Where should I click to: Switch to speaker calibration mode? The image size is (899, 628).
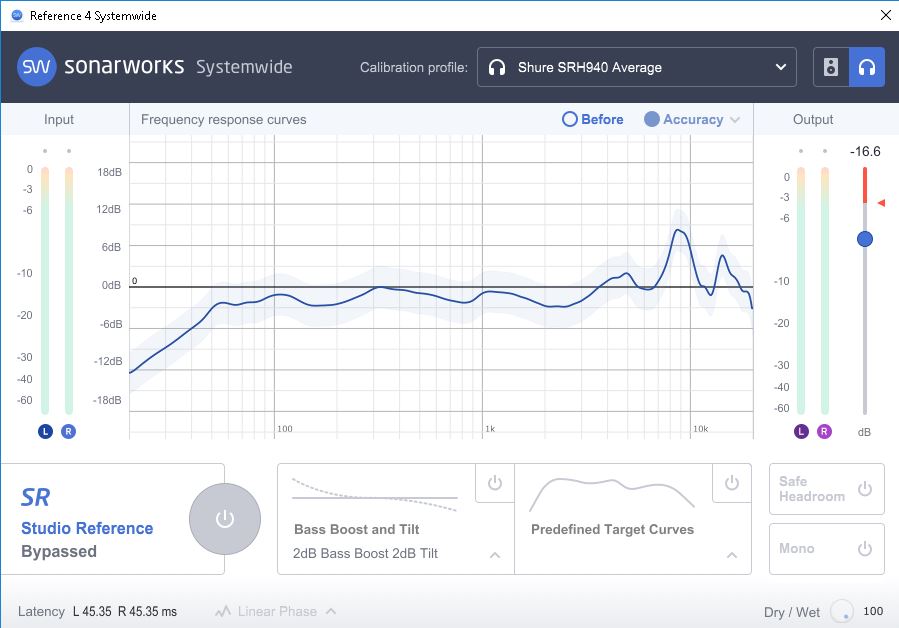pos(831,67)
